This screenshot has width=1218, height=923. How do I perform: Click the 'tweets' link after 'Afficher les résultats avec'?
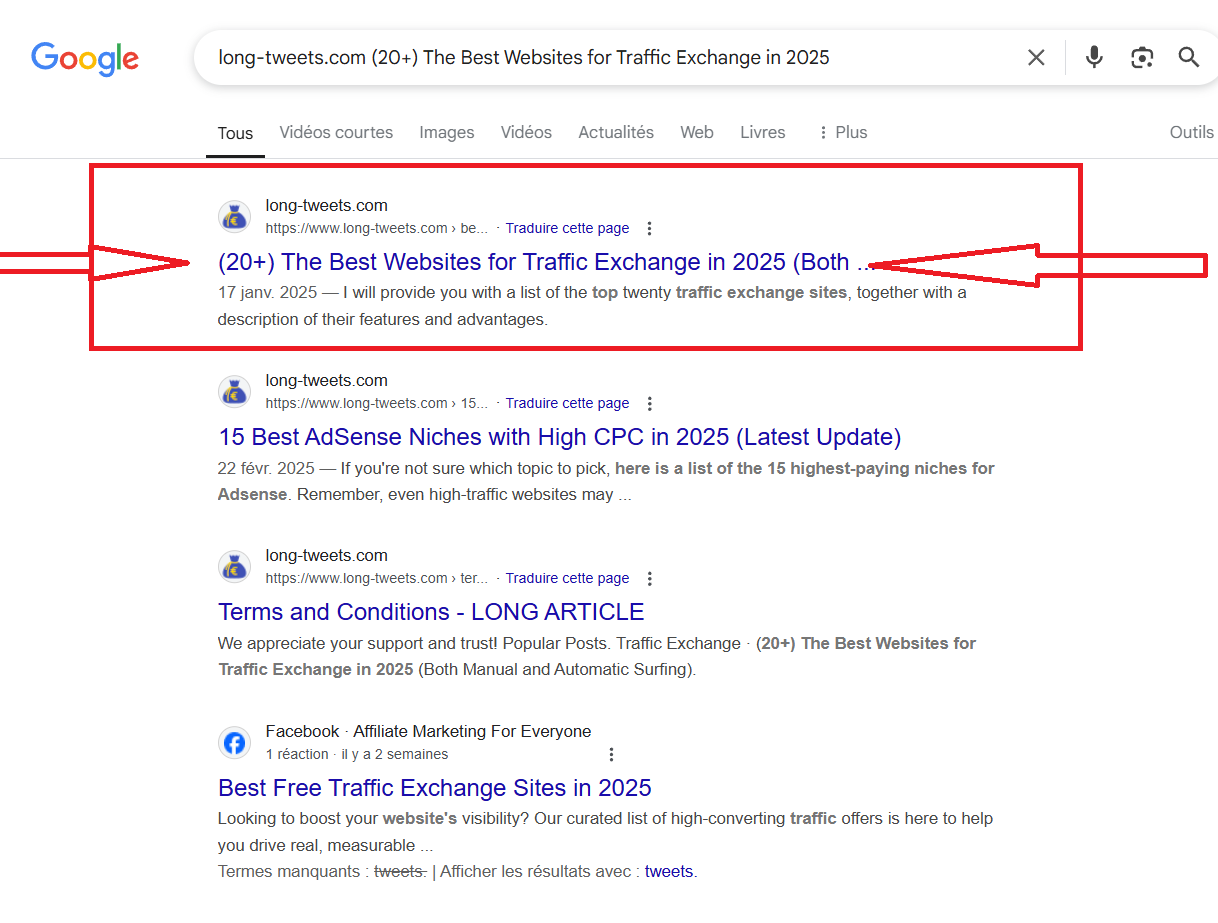669,871
